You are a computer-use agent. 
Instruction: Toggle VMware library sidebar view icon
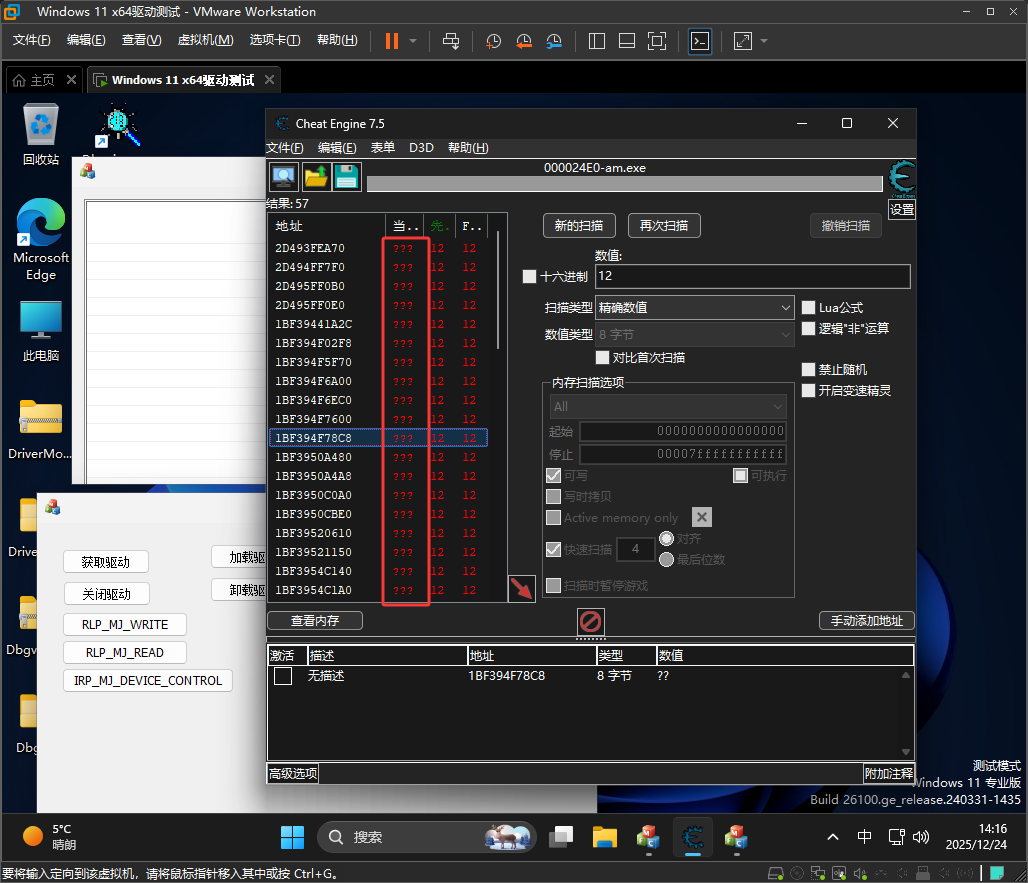click(x=597, y=41)
